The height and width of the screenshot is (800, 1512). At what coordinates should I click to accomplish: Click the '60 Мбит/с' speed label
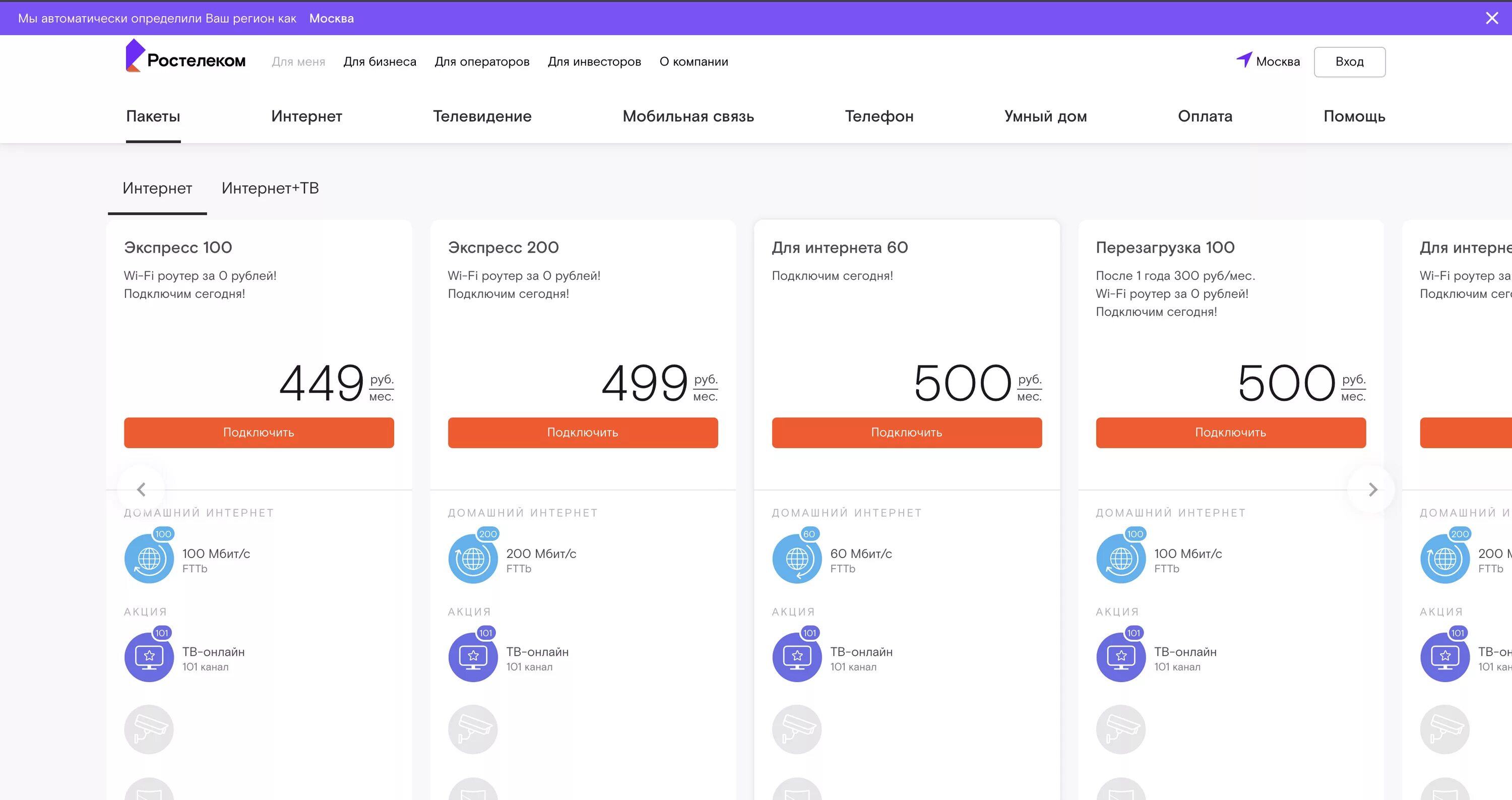(x=861, y=553)
